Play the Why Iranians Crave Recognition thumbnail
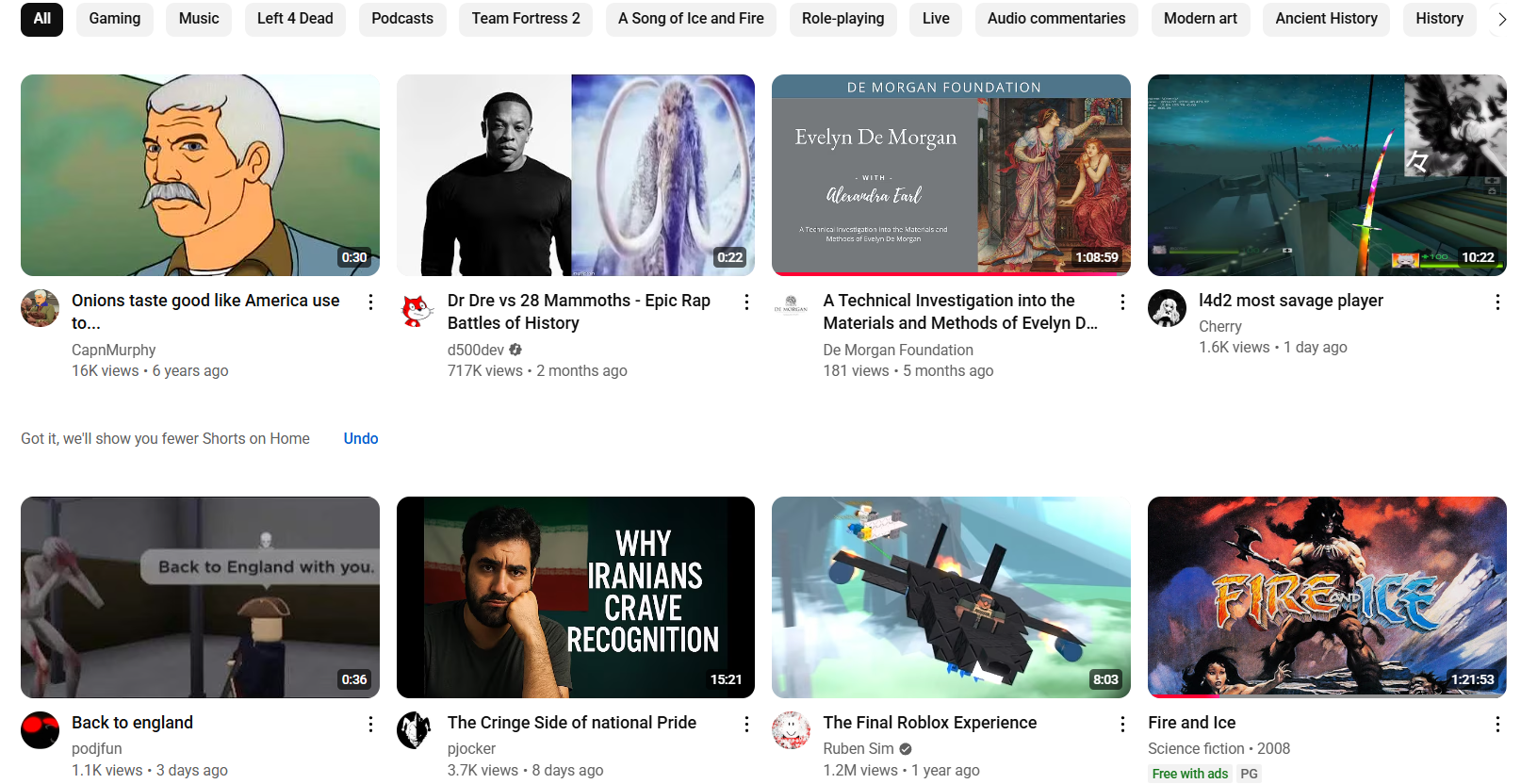Screen dimensions: 1521x784 pos(576,597)
